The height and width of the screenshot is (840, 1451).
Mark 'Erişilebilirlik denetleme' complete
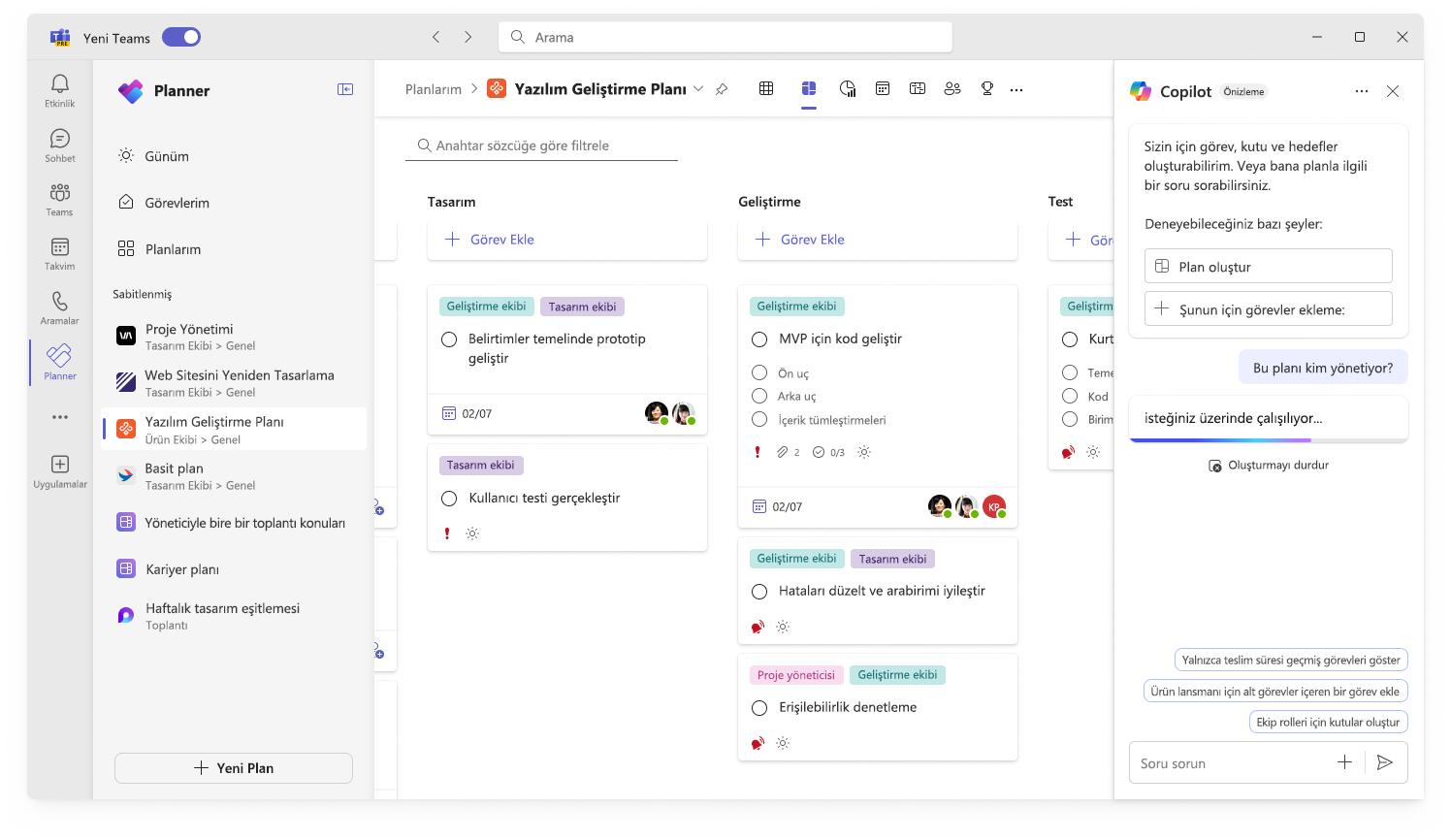tap(759, 708)
